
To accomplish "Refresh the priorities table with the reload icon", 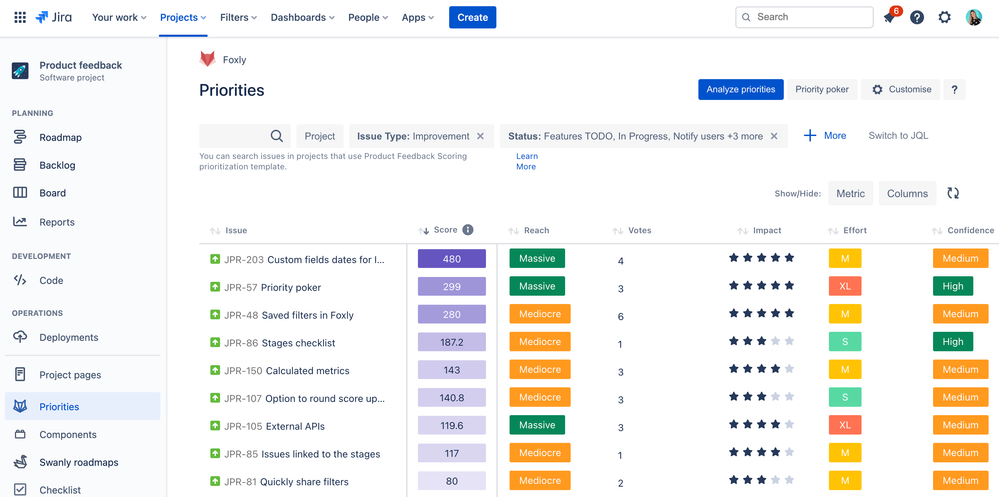I will [x=953, y=193].
